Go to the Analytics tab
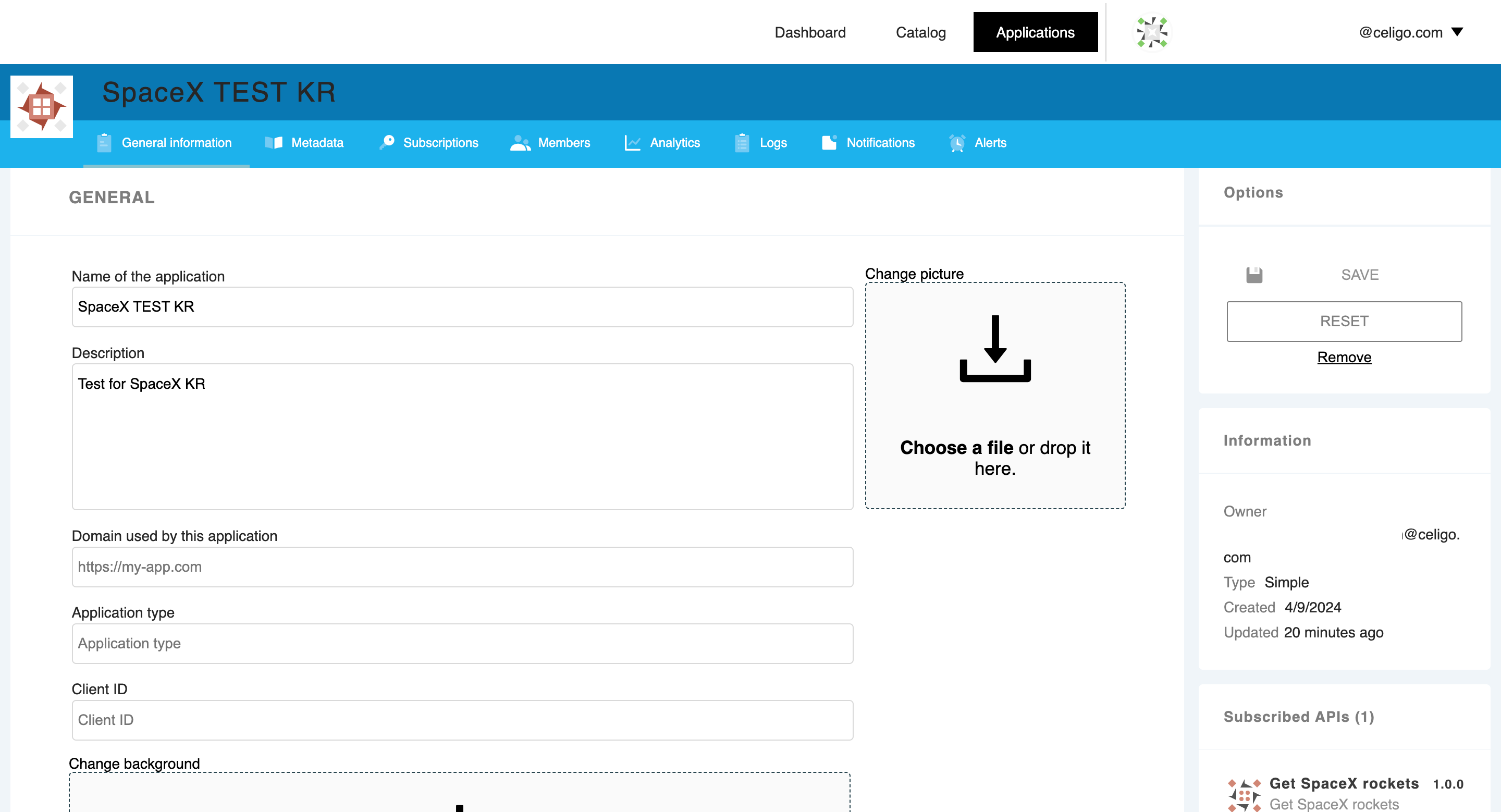The image size is (1501, 812). click(x=663, y=143)
